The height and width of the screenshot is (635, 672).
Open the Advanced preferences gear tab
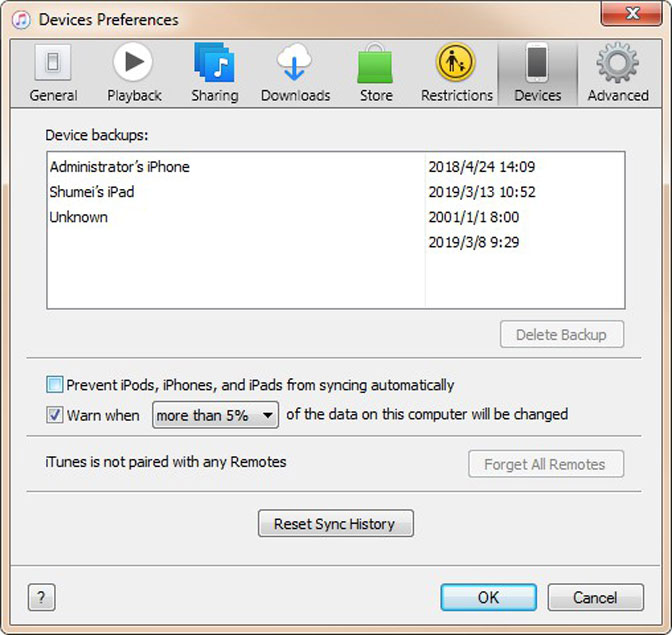pos(618,73)
